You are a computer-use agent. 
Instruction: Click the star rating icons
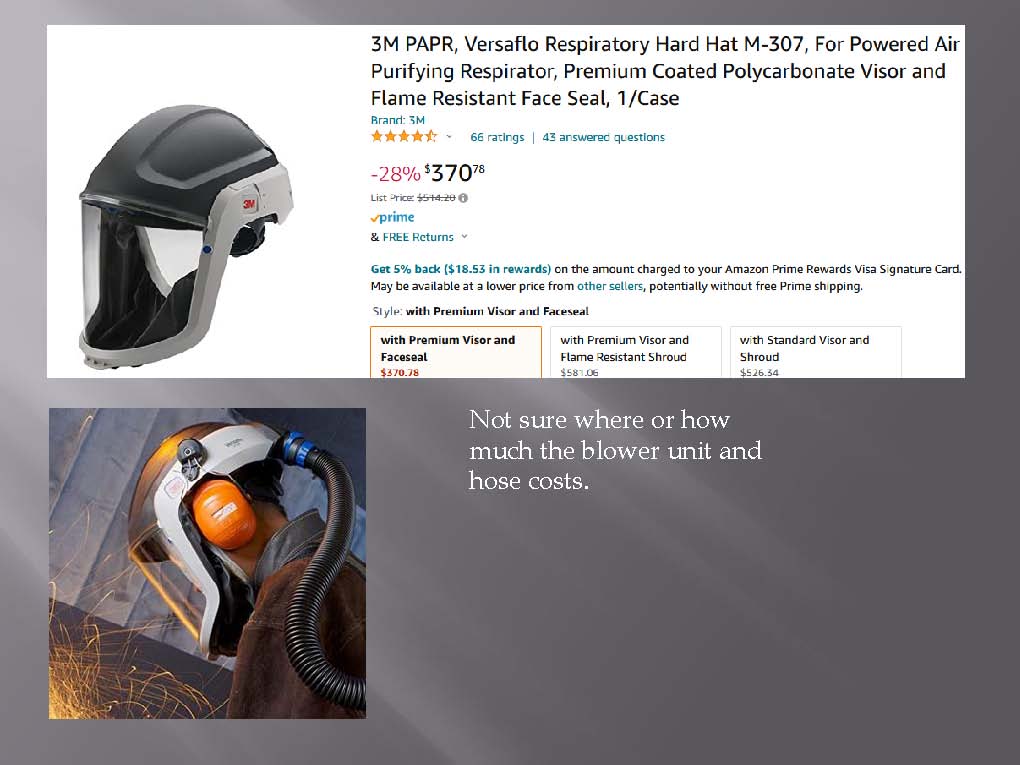click(403, 137)
